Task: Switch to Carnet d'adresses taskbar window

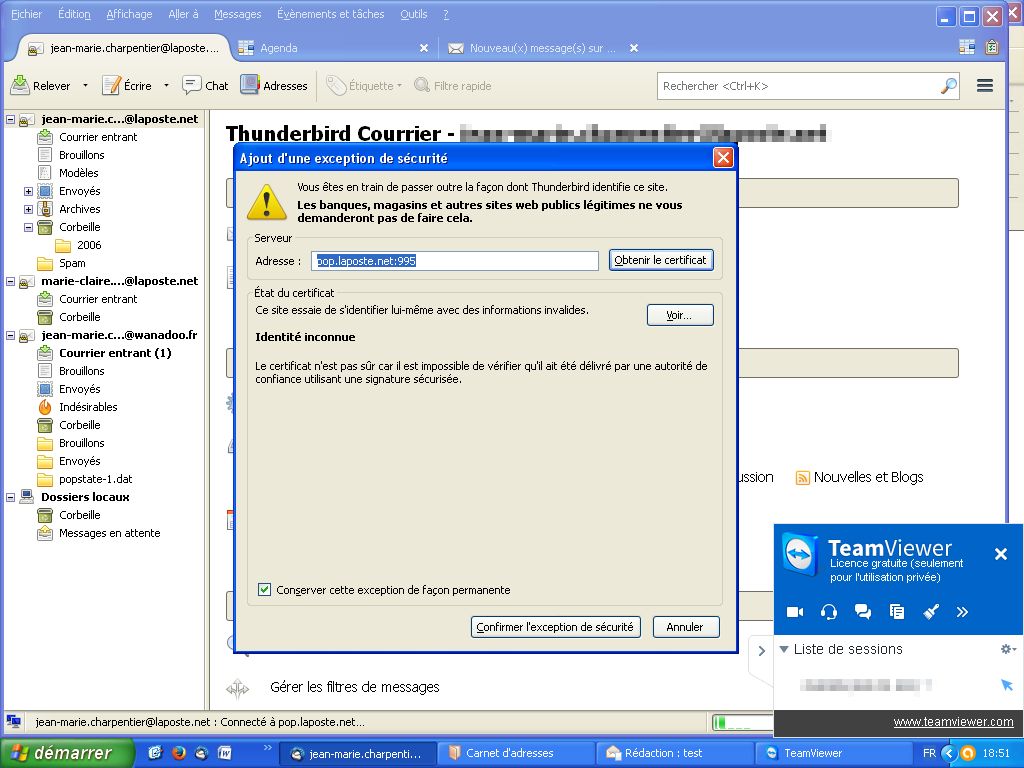Action: click(516, 753)
